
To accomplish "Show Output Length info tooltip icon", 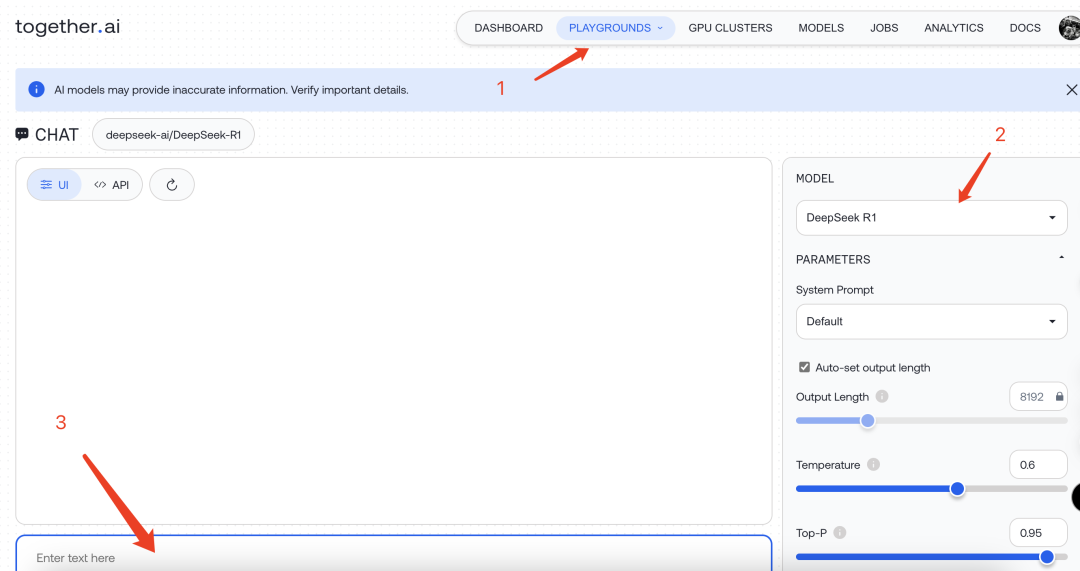I will [882, 397].
